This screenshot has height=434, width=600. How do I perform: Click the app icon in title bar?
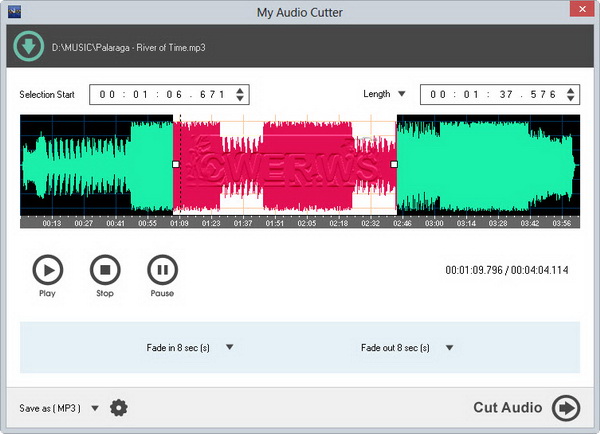(13, 12)
